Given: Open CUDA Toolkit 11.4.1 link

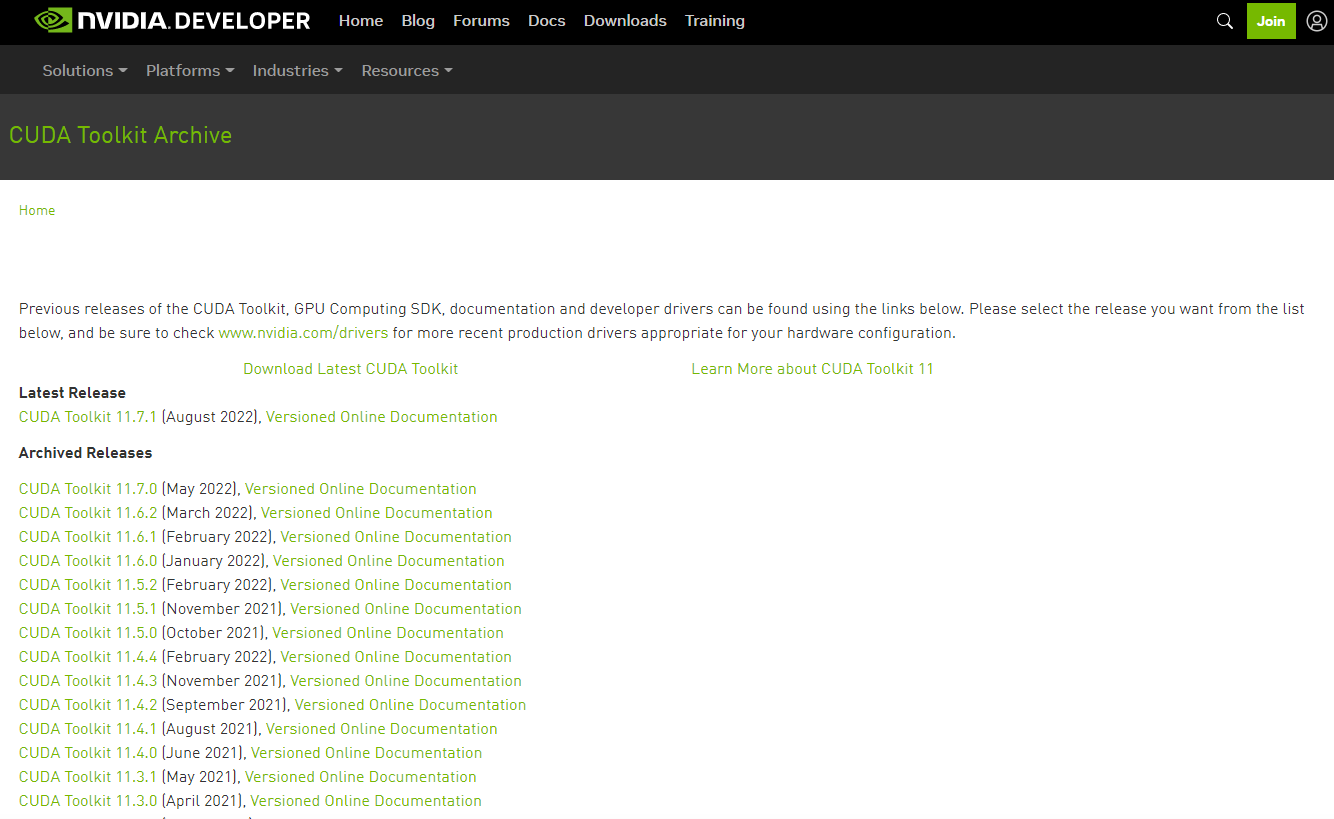Looking at the screenshot, I should tap(88, 729).
